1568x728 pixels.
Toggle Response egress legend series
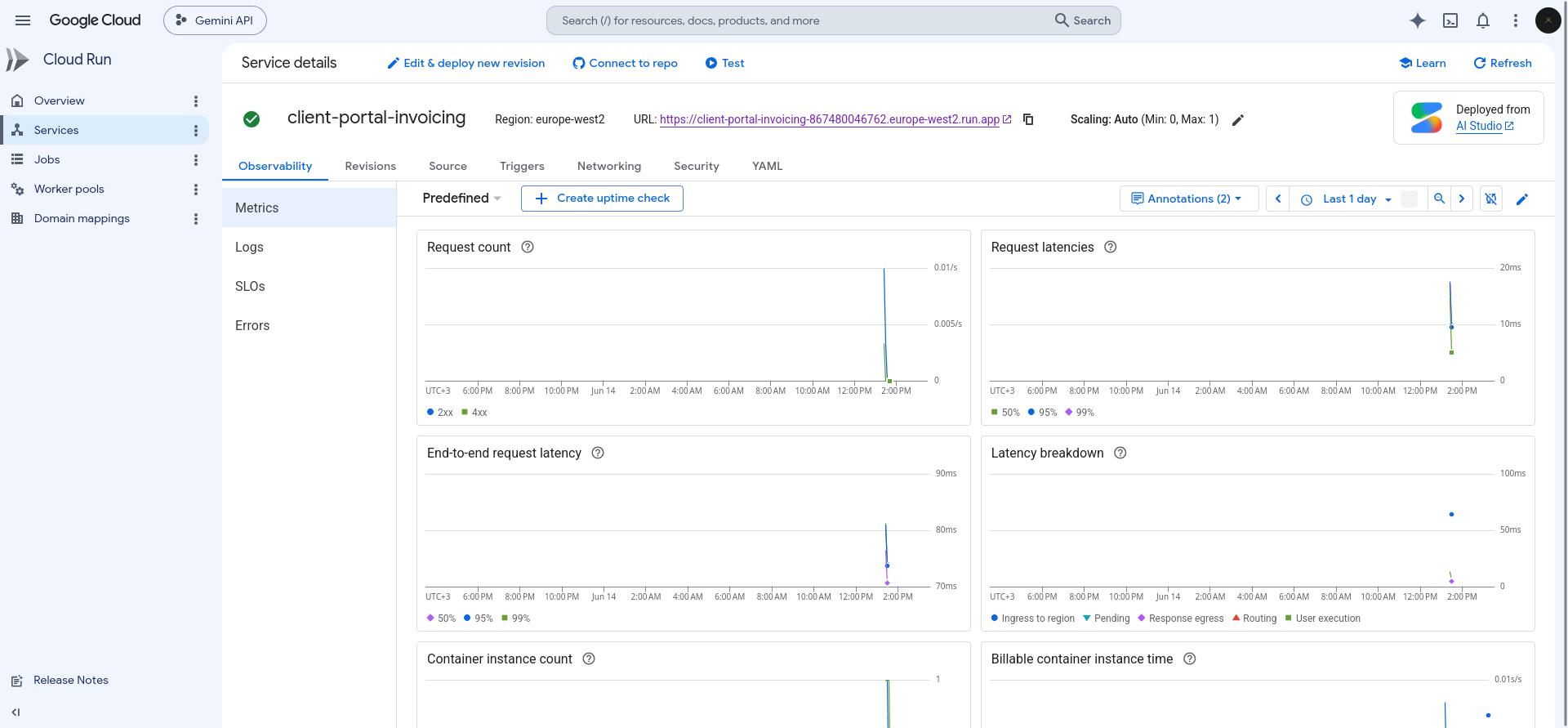click(x=1181, y=619)
